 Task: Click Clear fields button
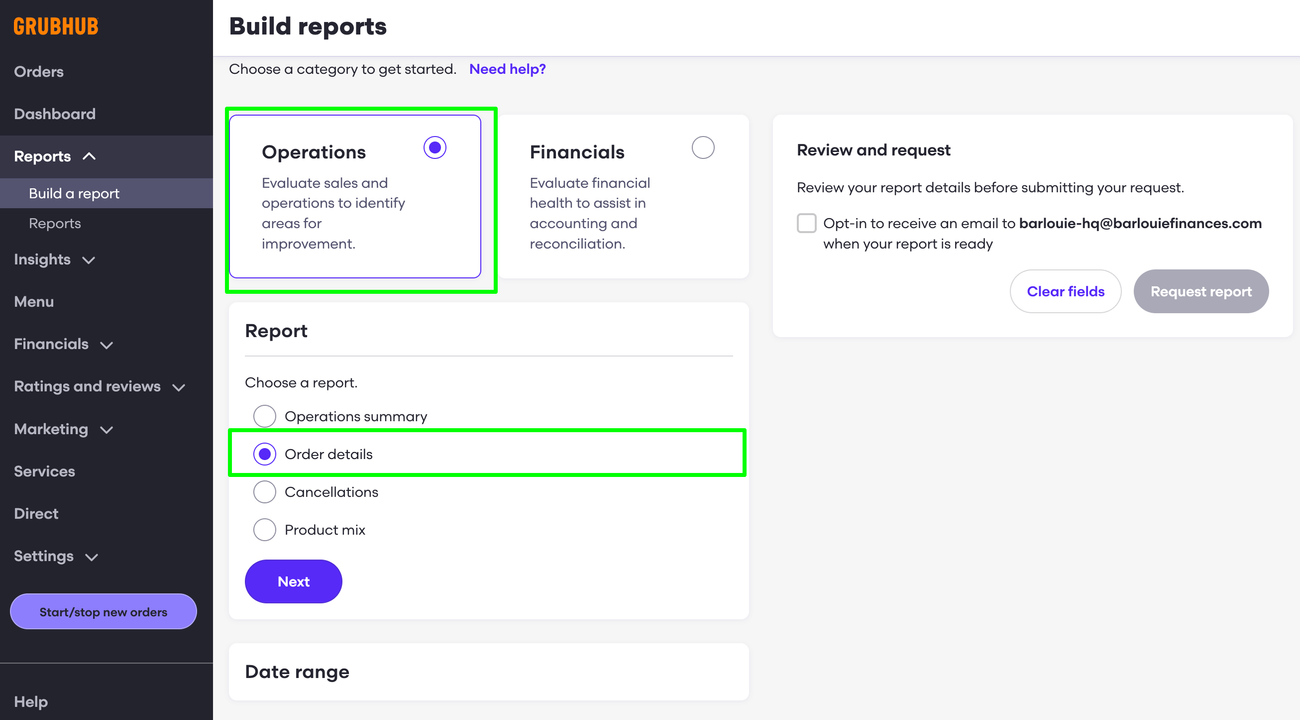[x=1065, y=292]
